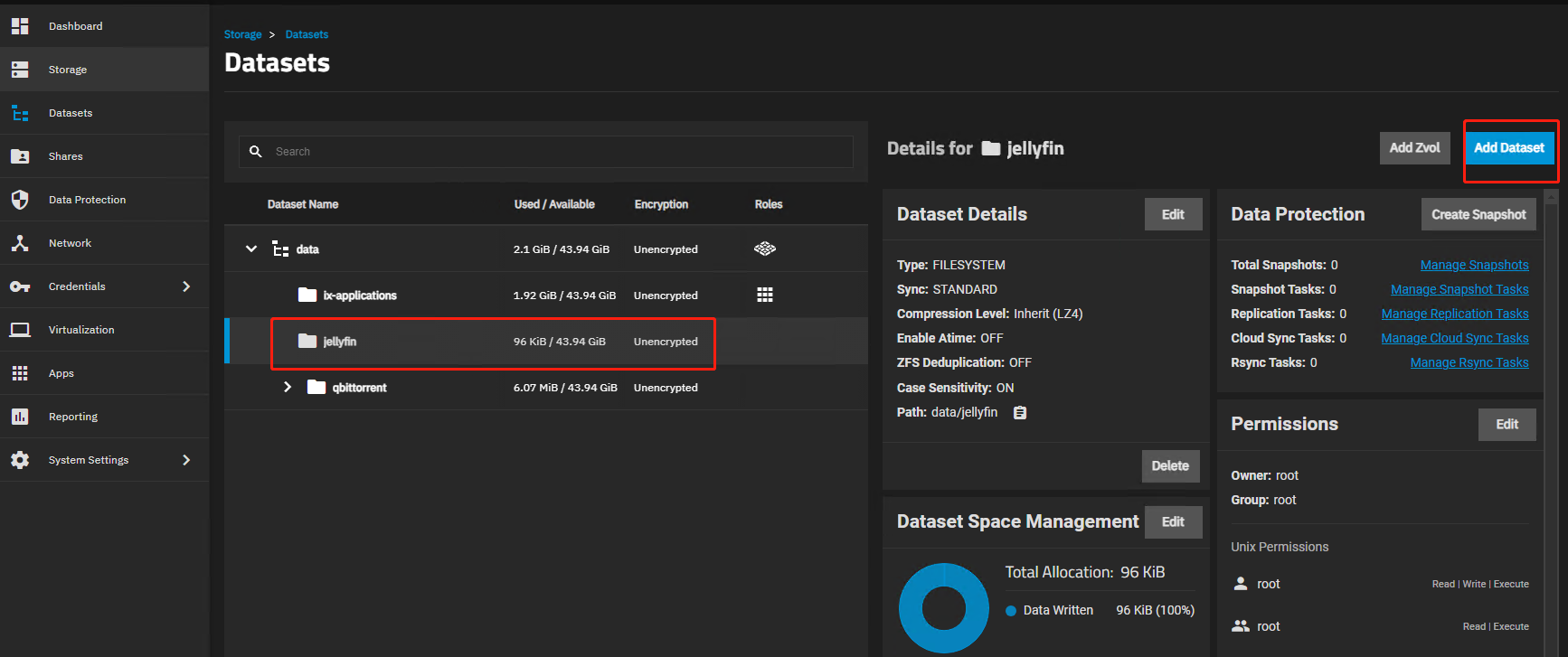Image resolution: width=1568 pixels, height=657 pixels.
Task: Click the Apps grid icon
Action: tap(20, 373)
